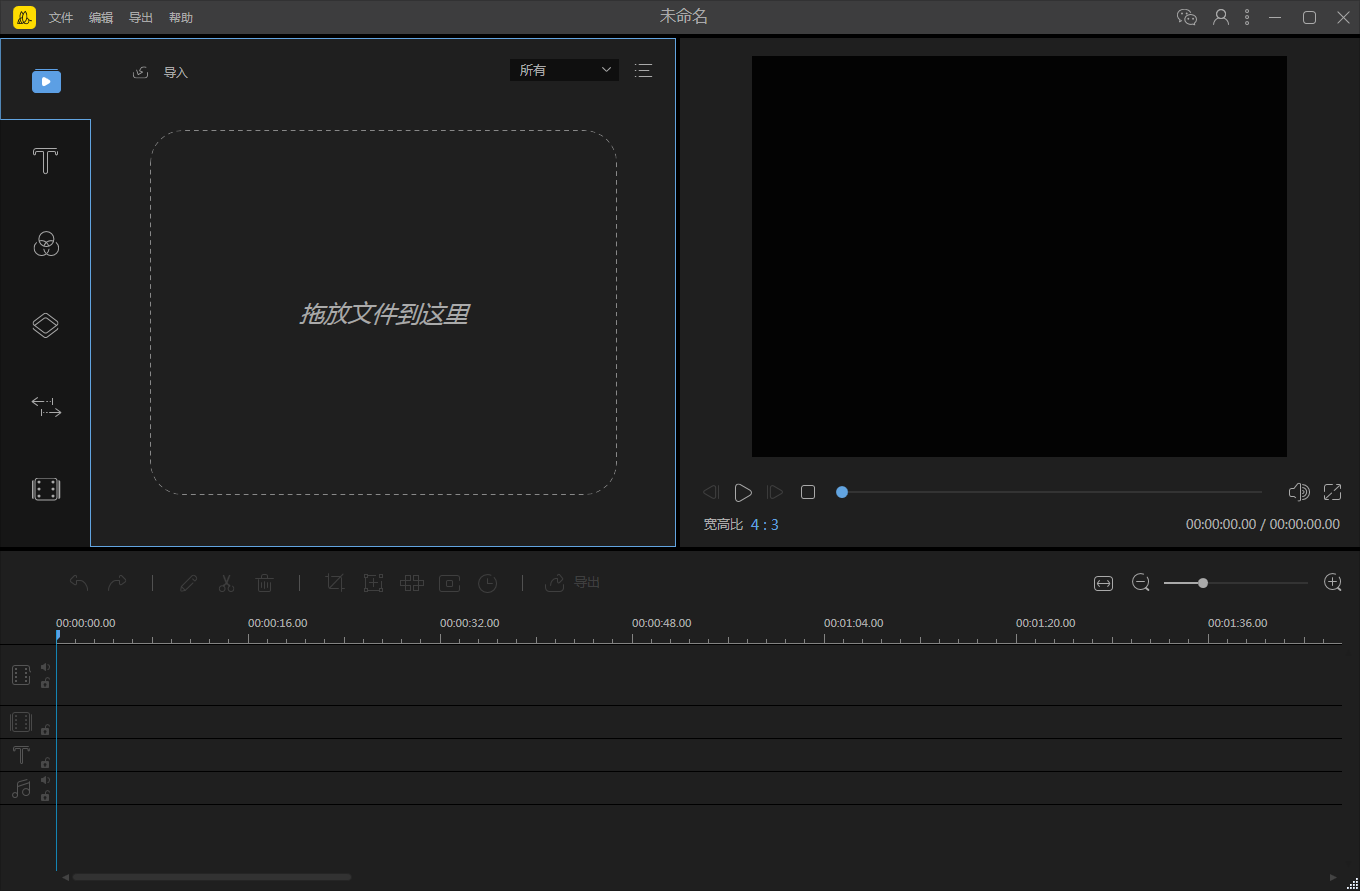Viewport: 1360px width, 891px height.
Task: Change the 4 : 3 aspect ratio
Action: [x=765, y=525]
